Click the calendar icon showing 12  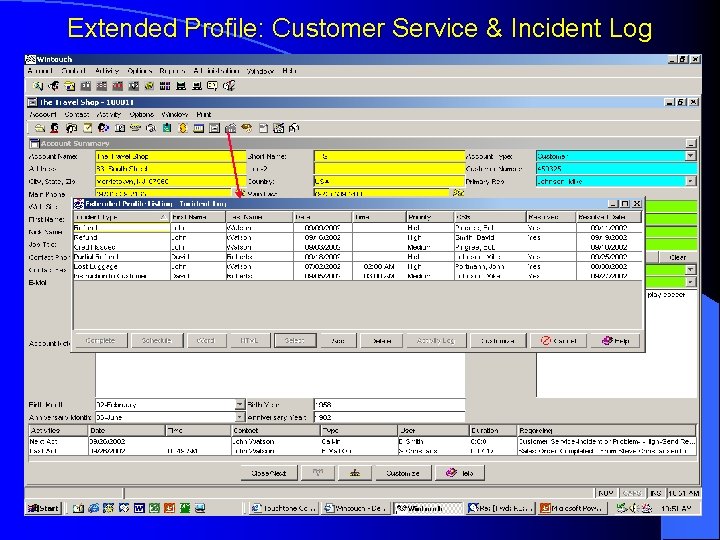pos(119,129)
